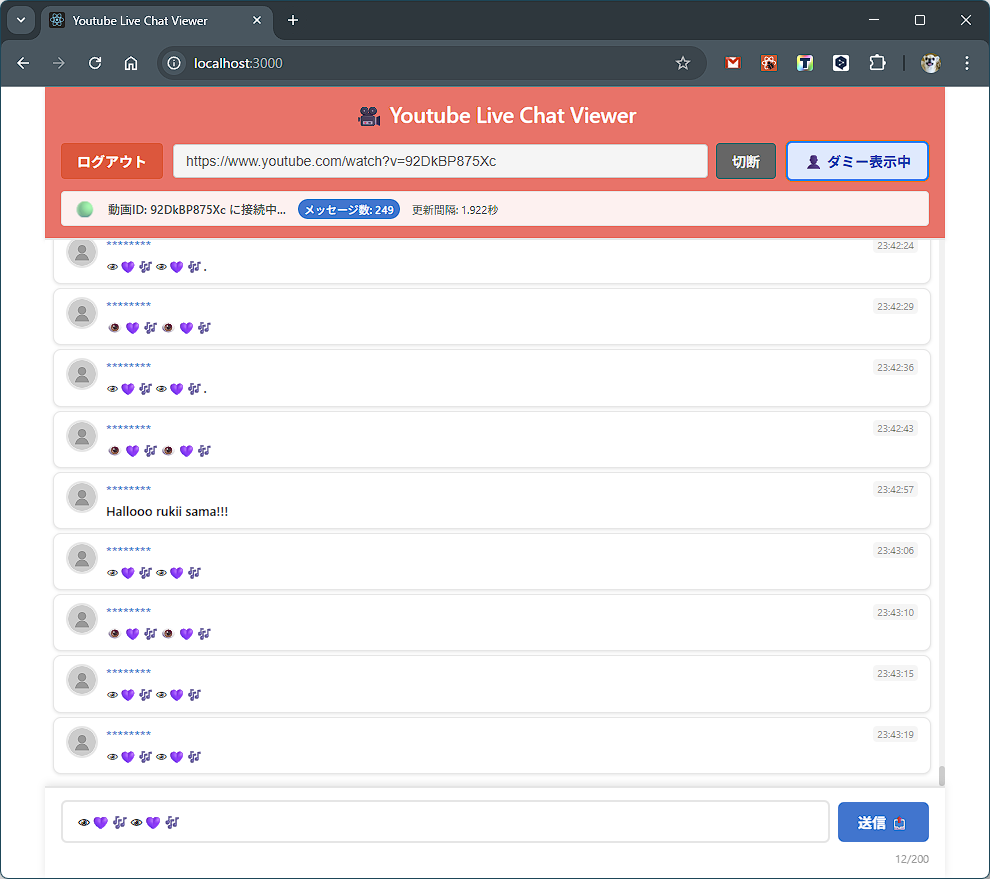Click avatar of the 23:42:43 message
The height and width of the screenshot is (879, 990).
pyautogui.click(x=82, y=436)
